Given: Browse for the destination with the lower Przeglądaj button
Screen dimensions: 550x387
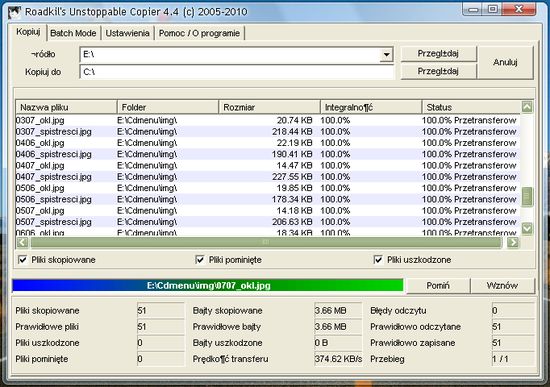Looking at the screenshot, I should tap(438, 71).
